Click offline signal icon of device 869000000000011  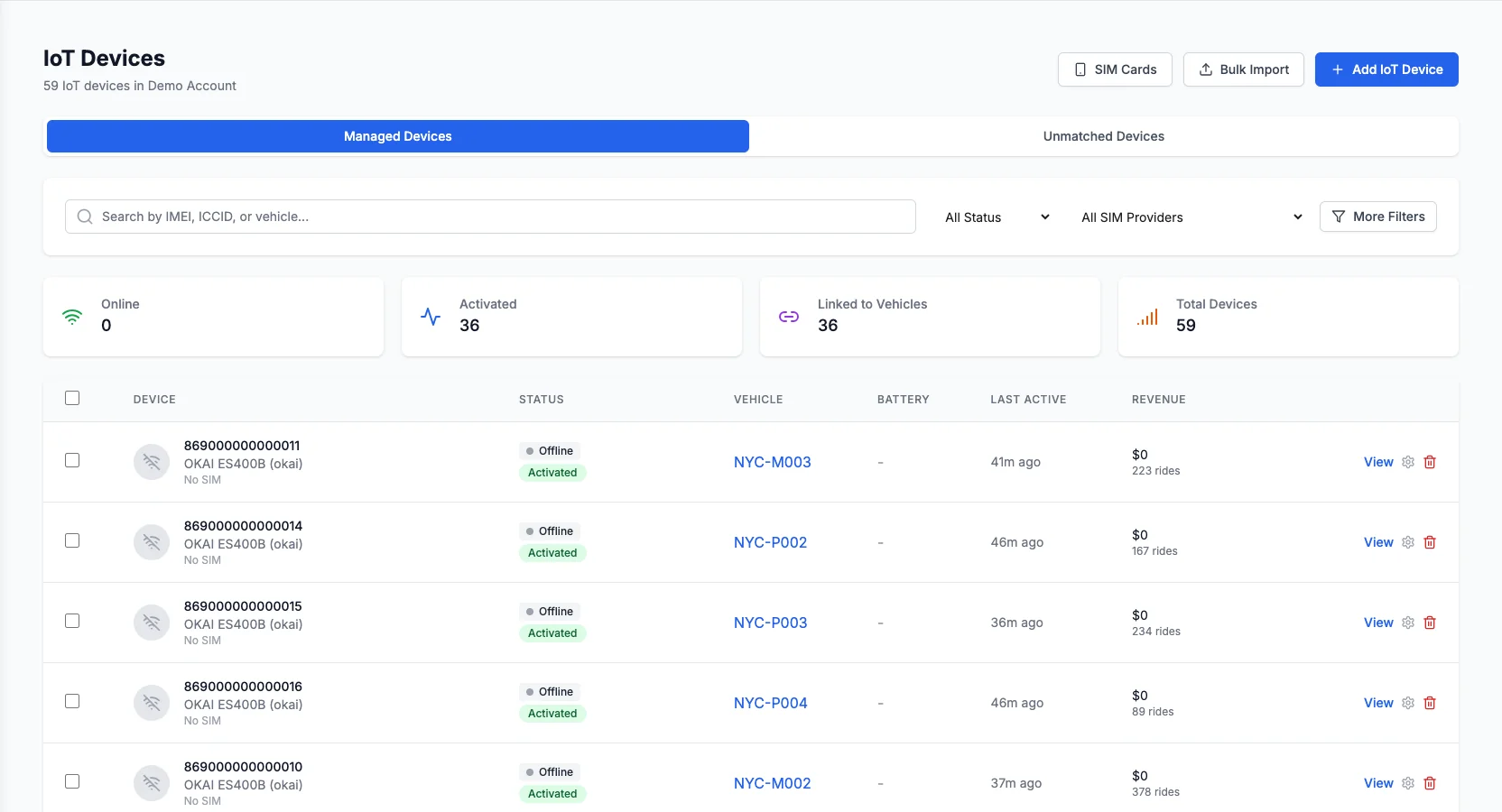(x=152, y=462)
